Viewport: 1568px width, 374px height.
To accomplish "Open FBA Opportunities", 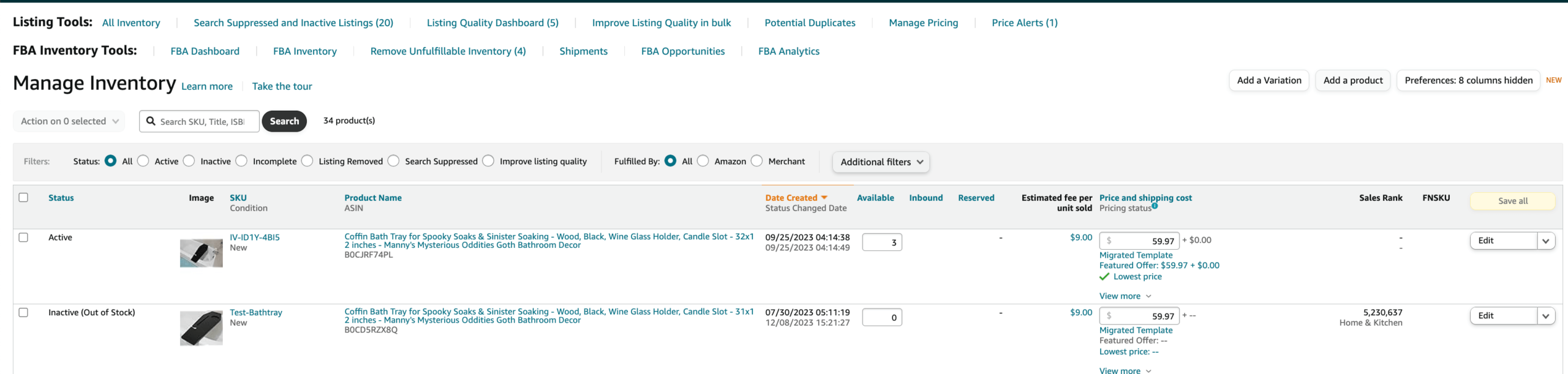I will [683, 51].
